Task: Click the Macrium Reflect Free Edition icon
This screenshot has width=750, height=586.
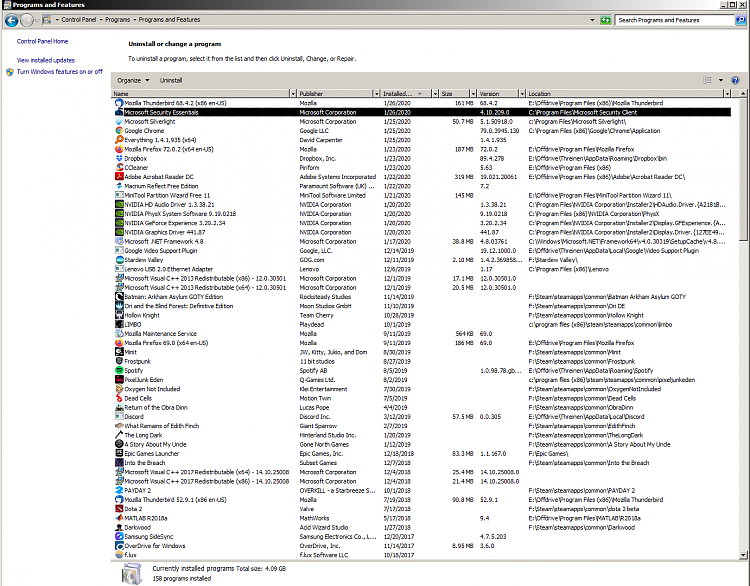Action: 119,186
